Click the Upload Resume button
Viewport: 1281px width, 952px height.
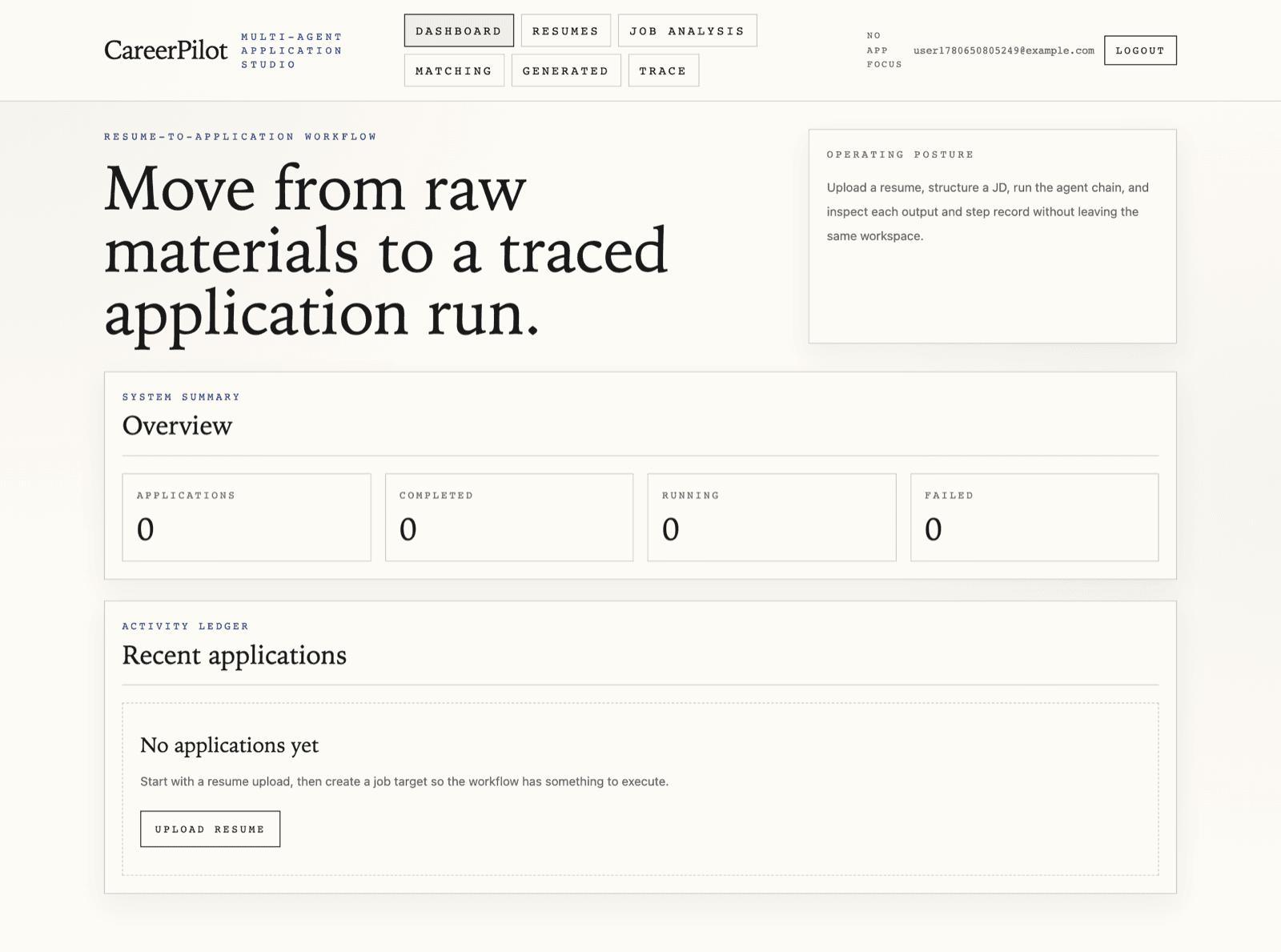(210, 829)
